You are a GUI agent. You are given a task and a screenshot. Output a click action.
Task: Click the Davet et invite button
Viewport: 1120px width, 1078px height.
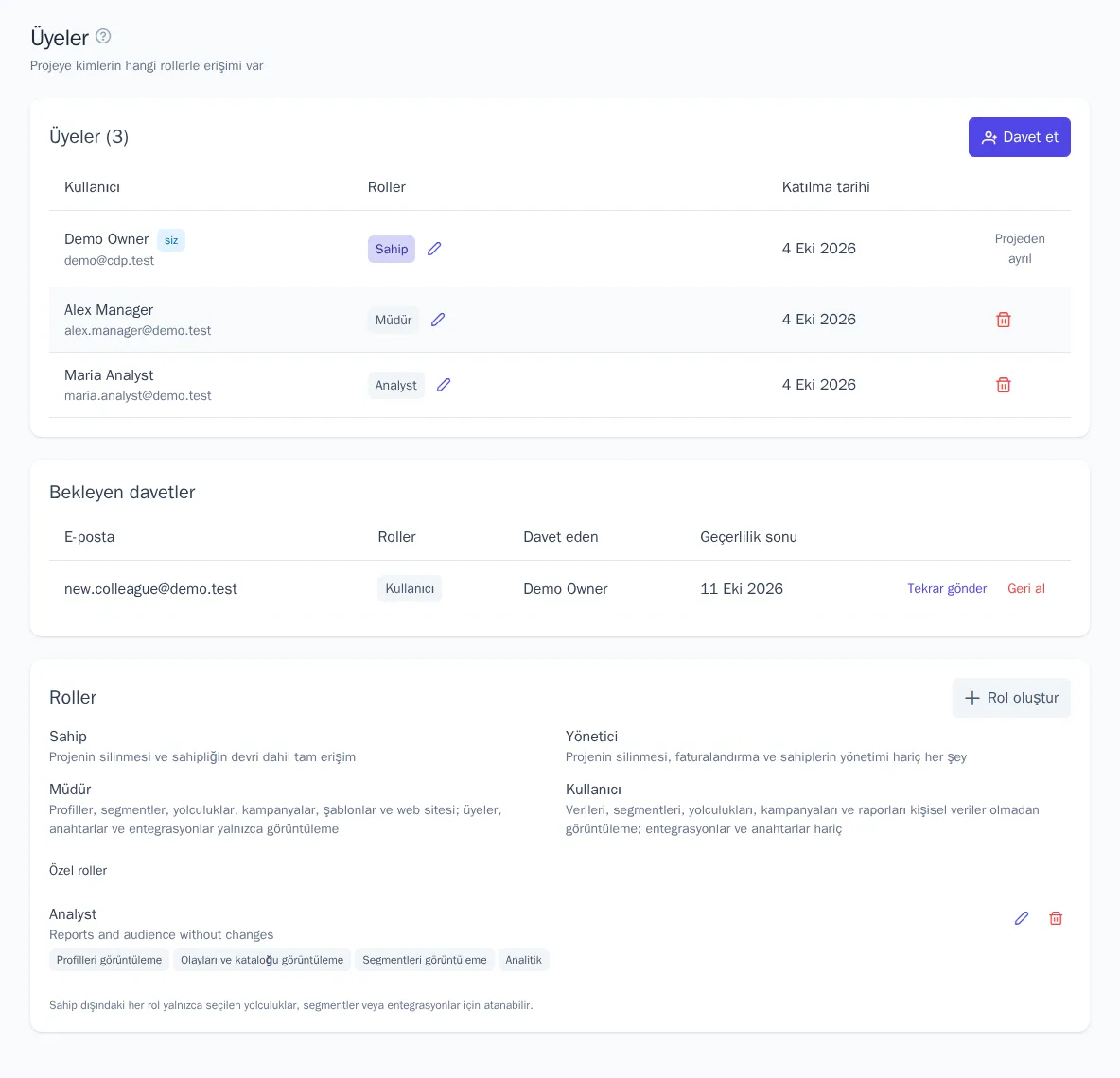(x=1020, y=137)
